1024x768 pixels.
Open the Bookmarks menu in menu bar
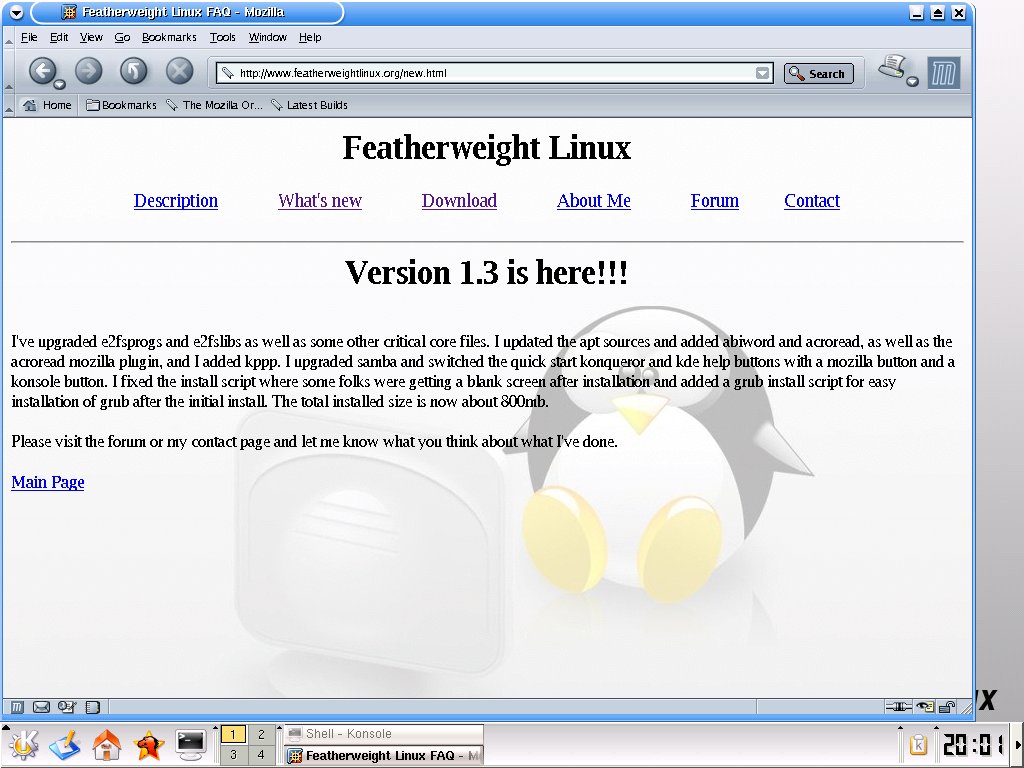point(169,37)
